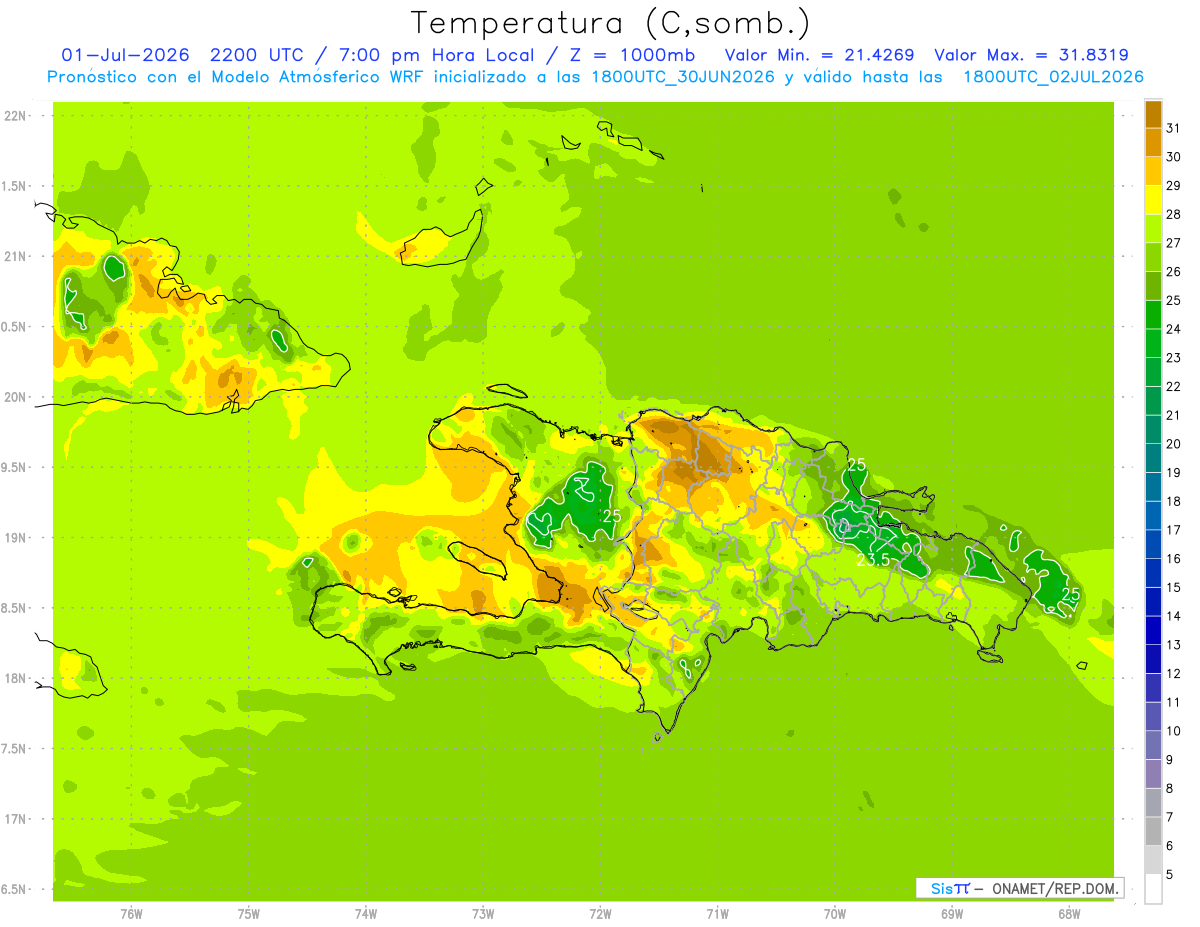Viewport: 1200px width, 927px height.
Task: Click the '19N' latitude axis label
Action: click(x=15, y=538)
